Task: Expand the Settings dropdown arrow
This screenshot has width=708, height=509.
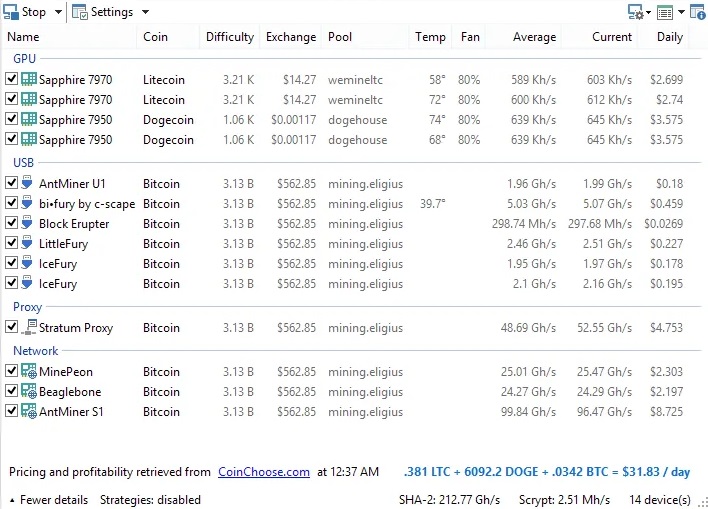Action: [145, 12]
